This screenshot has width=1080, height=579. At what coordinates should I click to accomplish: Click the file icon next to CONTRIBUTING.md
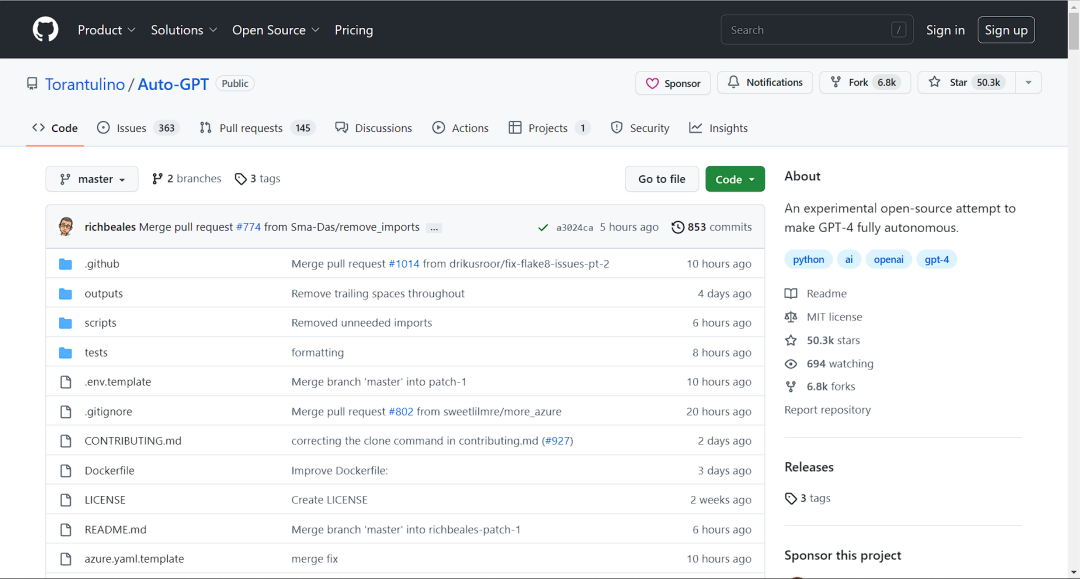65,441
